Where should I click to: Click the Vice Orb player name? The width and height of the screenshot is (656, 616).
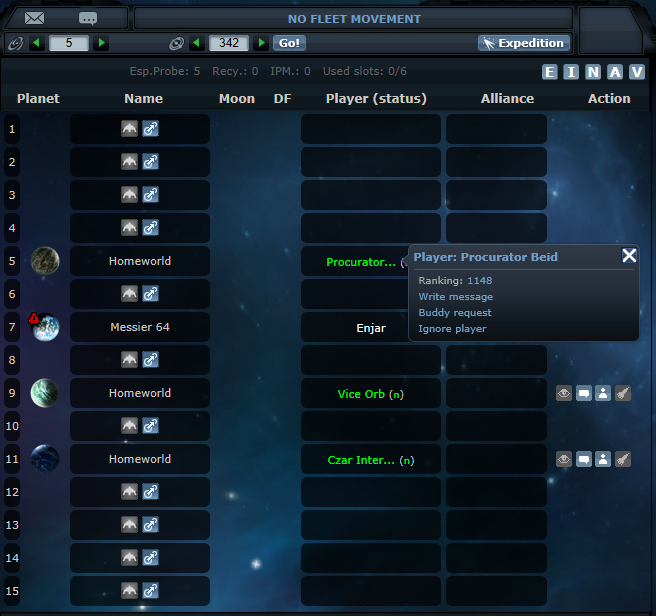point(361,394)
